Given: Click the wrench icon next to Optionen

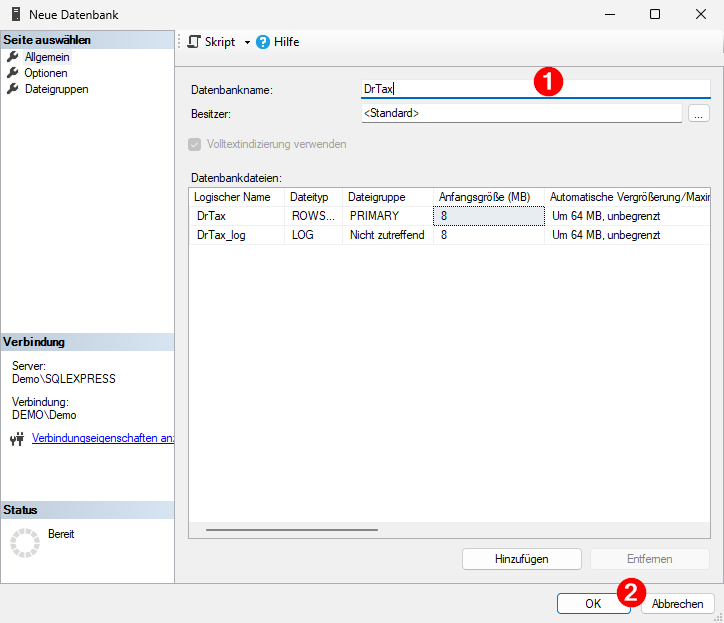Looking at the screenshot, I should (12, 73).
